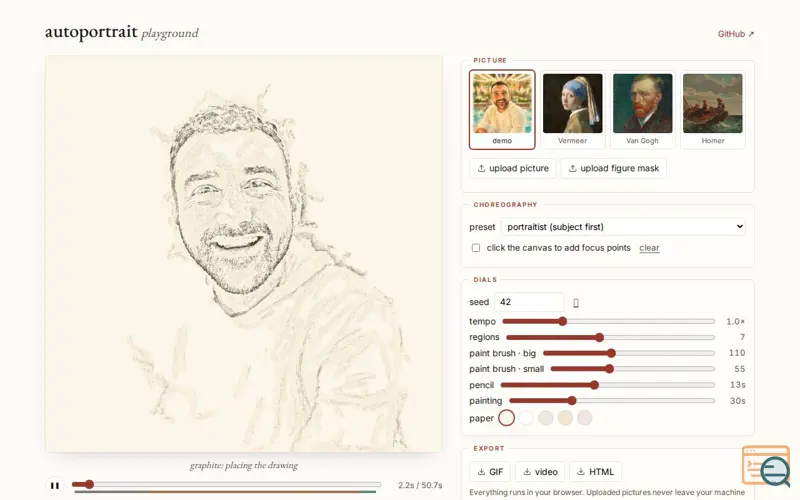The height and width of the screenshot is (500, 800).
Task: Select the grey paper swatch
Action: (x=545, y=418)
